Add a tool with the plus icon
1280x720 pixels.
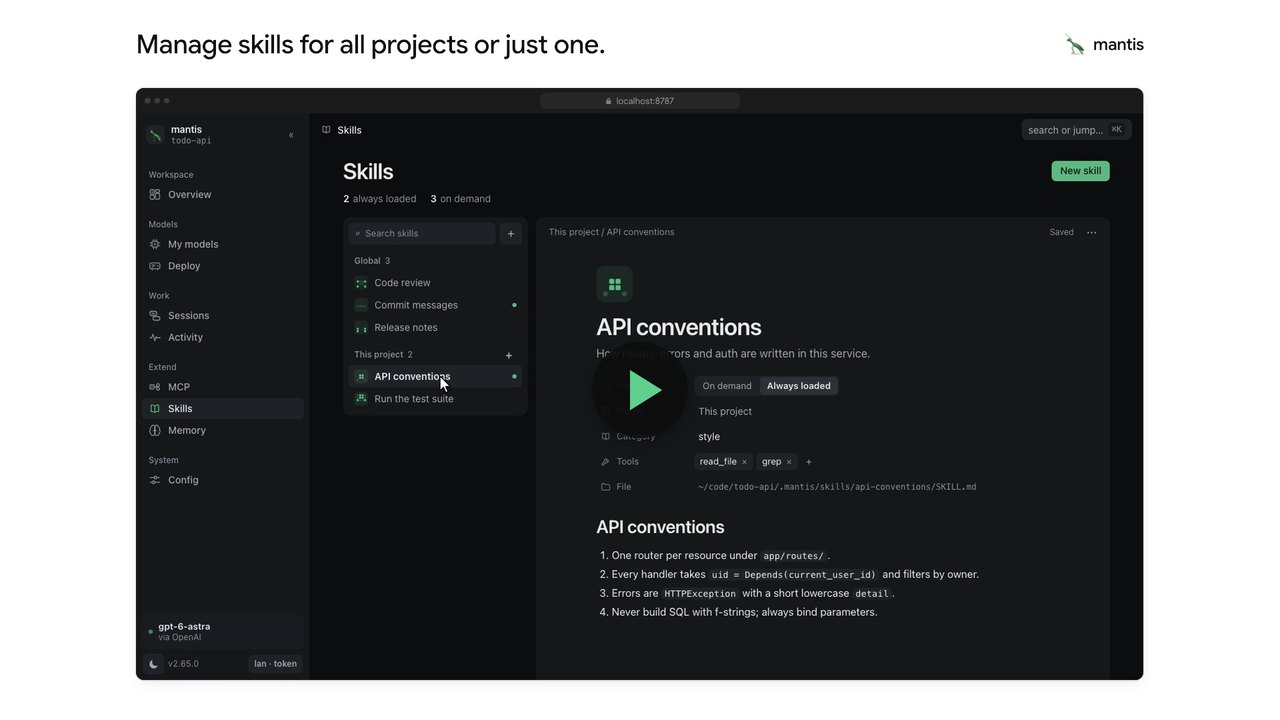pos(809,462)
